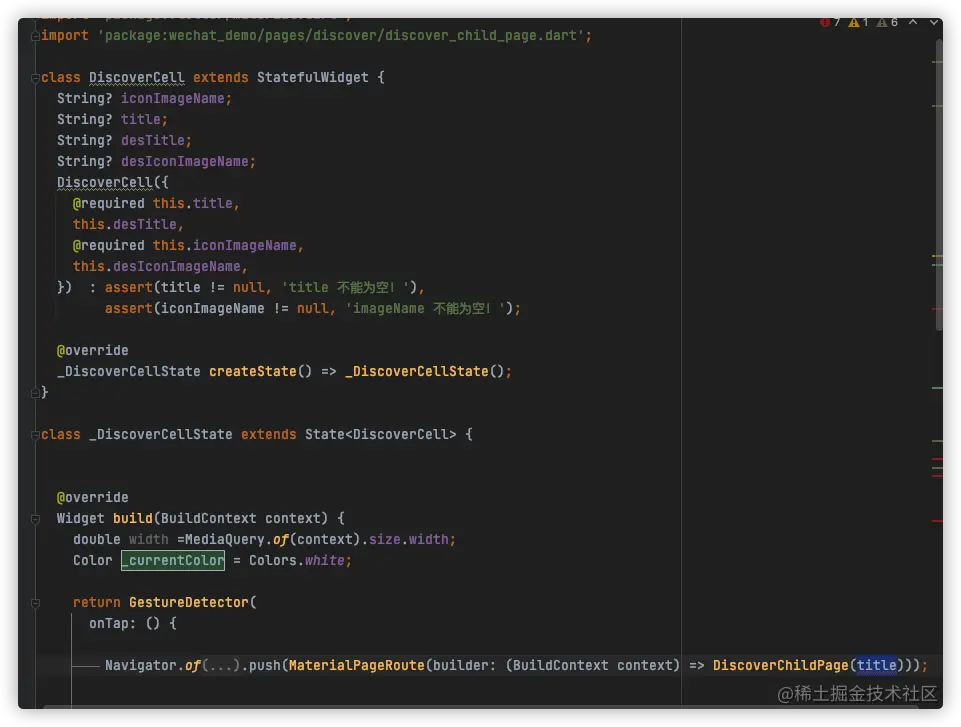Collapse the DiscoverCell class fold marker

(x=36, y=78)
